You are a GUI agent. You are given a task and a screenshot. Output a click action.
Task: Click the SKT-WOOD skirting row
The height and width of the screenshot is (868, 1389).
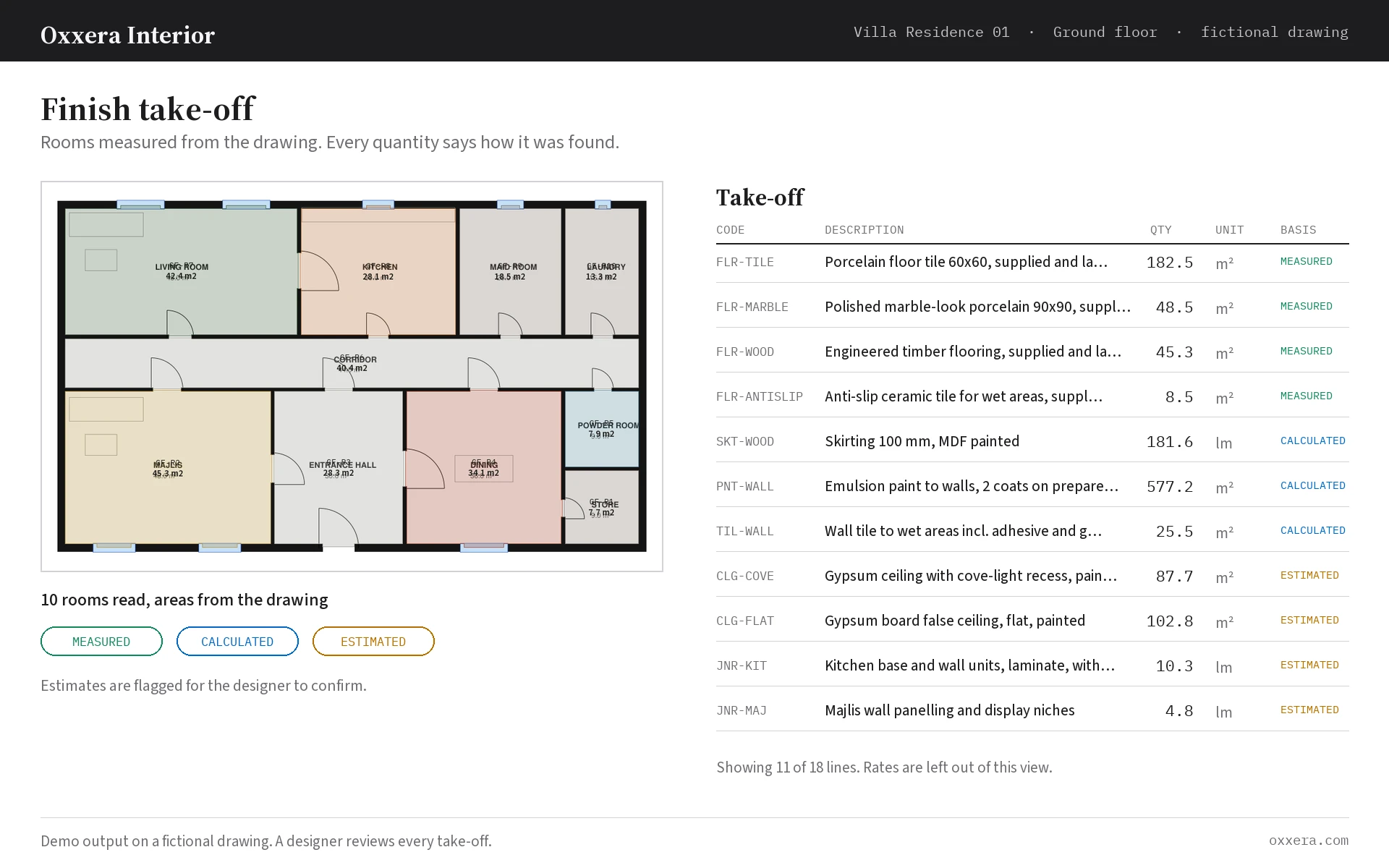click(1032, 441)
